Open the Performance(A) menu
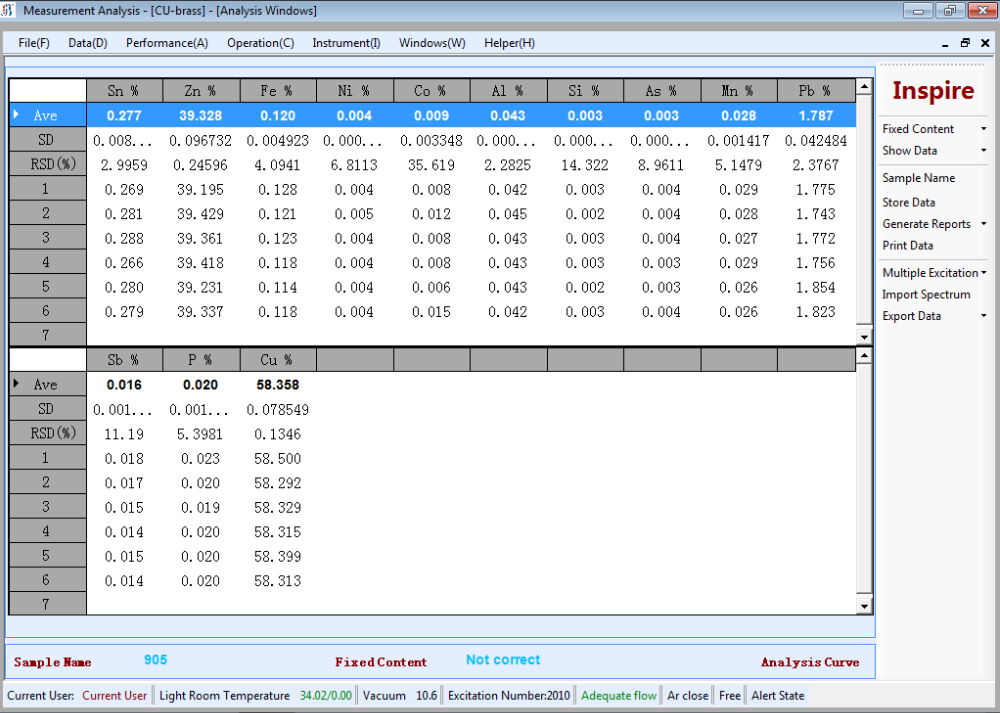Viewport: 1000px width, 713px height. (x=167, y=43)
